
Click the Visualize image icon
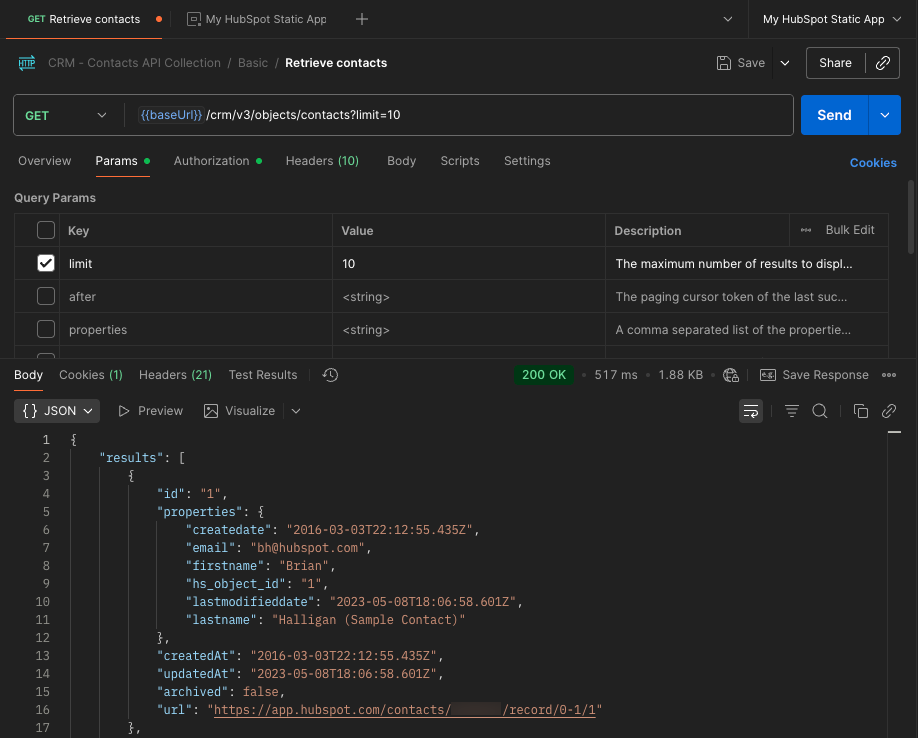(x=211, y=411)
